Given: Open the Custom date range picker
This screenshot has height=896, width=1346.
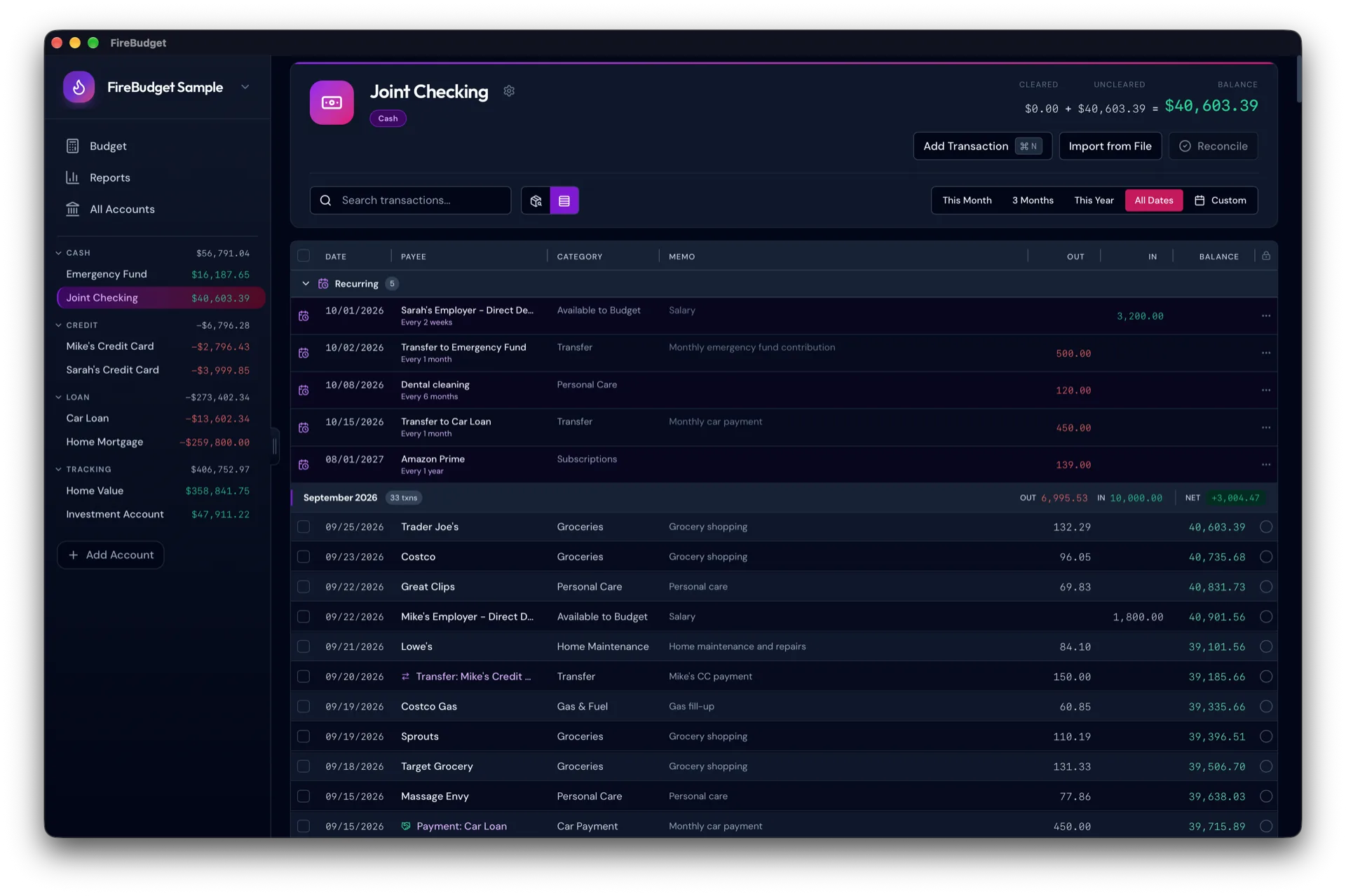Looking at the screenshot, I should click(1221, 201).
